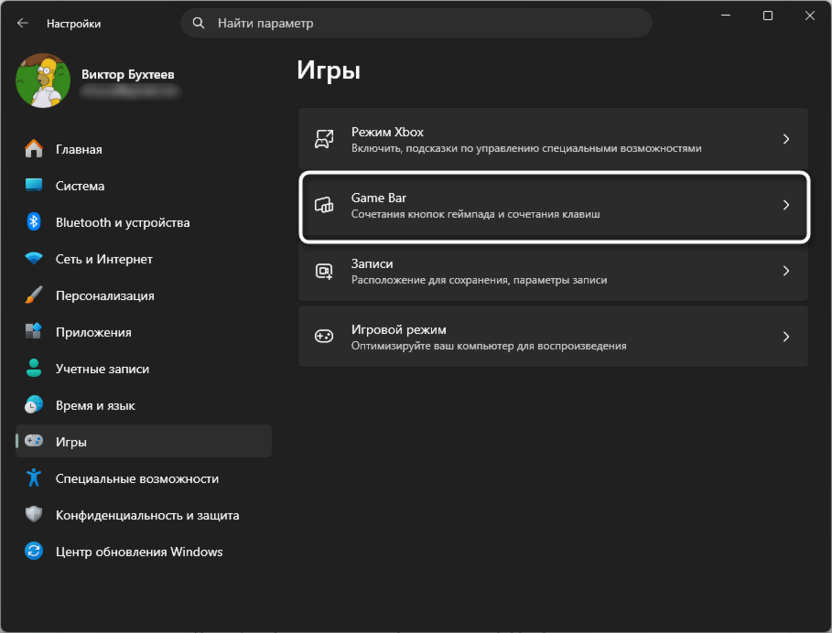Click the Wi-Fi icon for Сеть и Интернет
The image size is (832, 633).
[34, 258]
